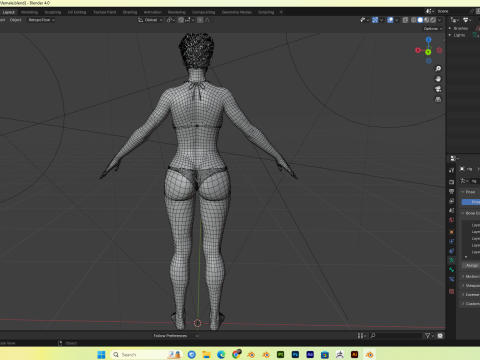Switch to the Sculpting workspace tab
This screenshot has width=480, height=360.
tap(53, 12)
